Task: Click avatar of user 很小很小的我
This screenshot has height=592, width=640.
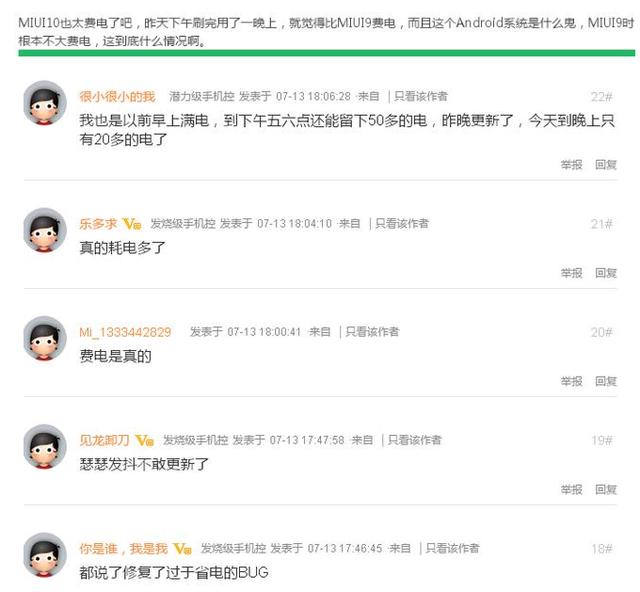Action: pyautogui.click(x=45, y=103)
